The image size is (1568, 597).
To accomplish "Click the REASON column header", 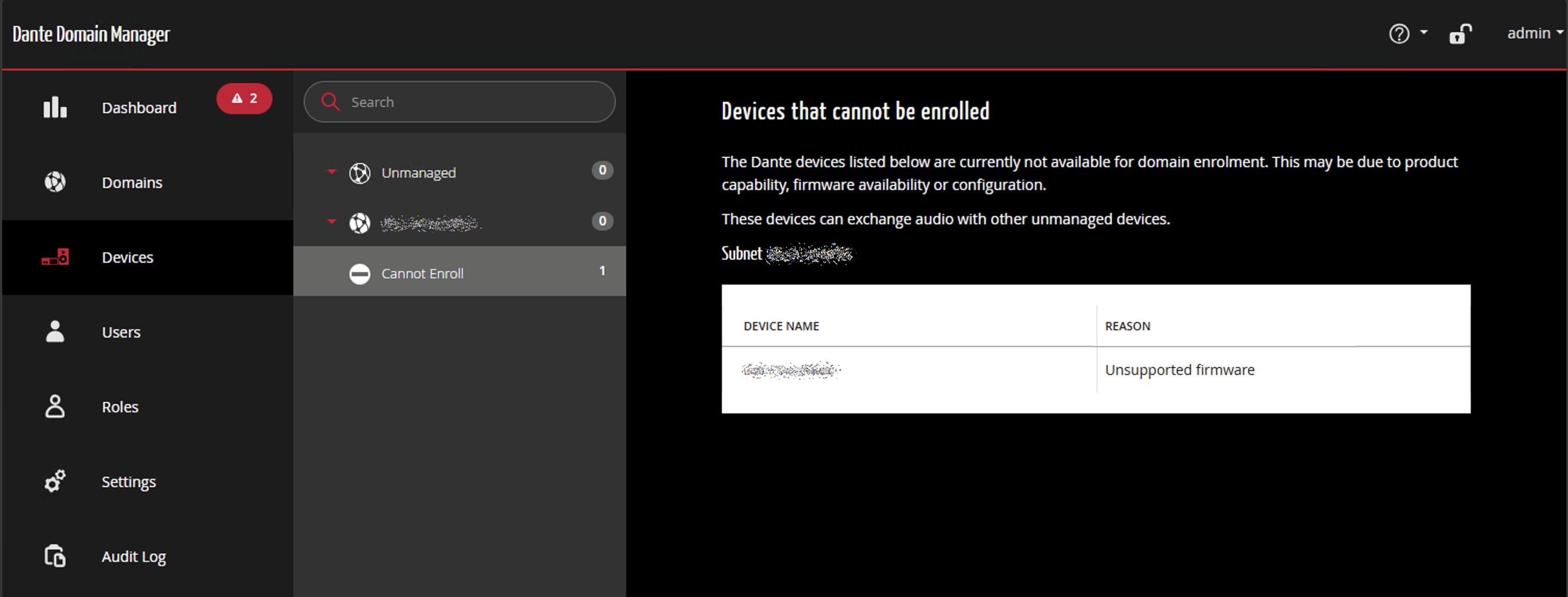I will point(1127,327).
